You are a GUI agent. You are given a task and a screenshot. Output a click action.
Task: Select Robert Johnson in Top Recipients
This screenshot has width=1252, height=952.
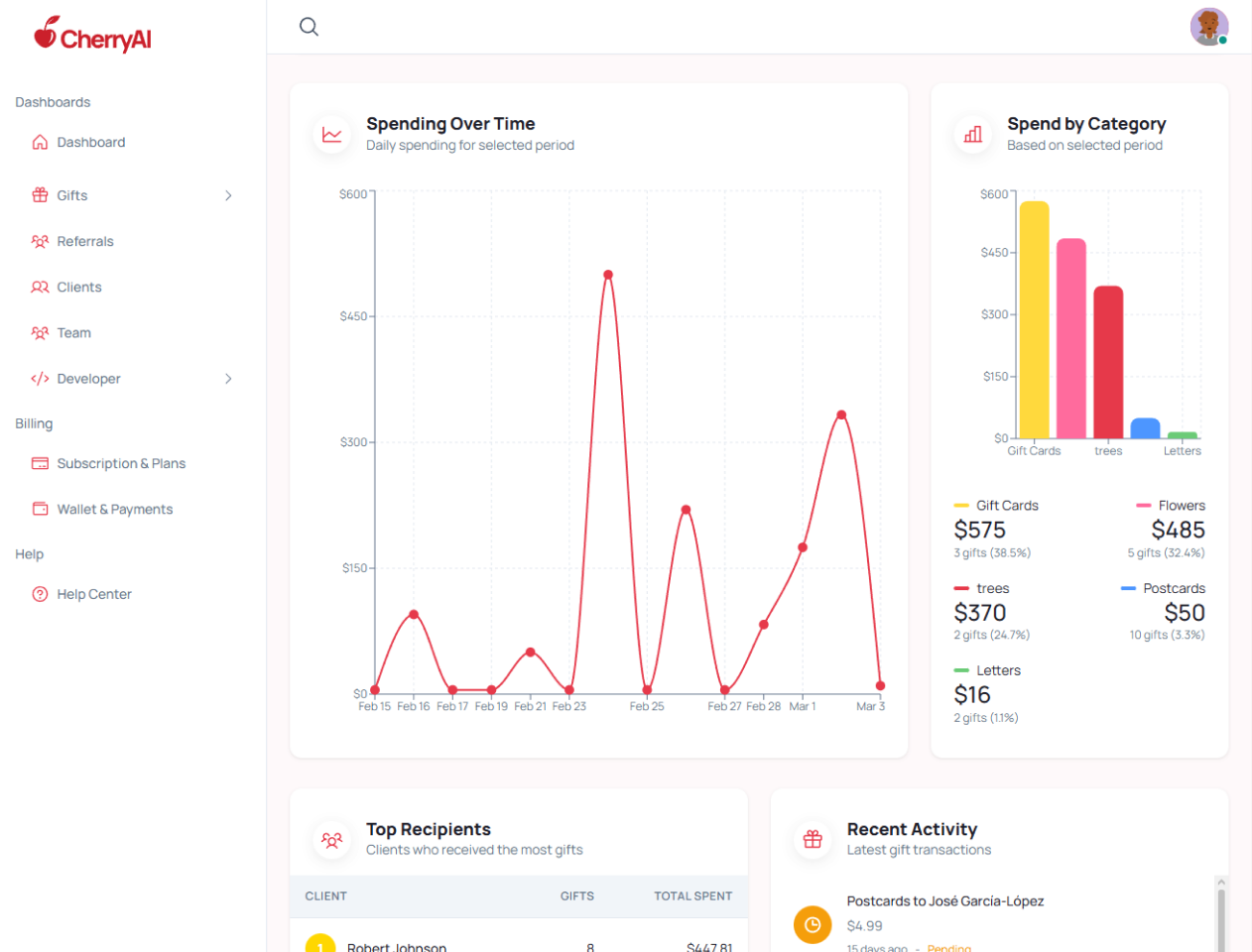(397, 947)
